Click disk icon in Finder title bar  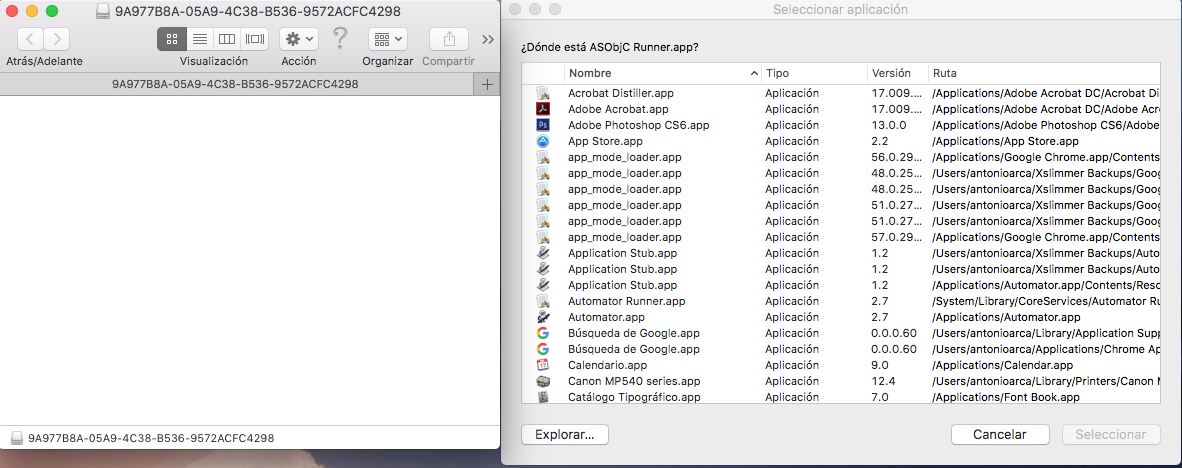click(104, 11)
